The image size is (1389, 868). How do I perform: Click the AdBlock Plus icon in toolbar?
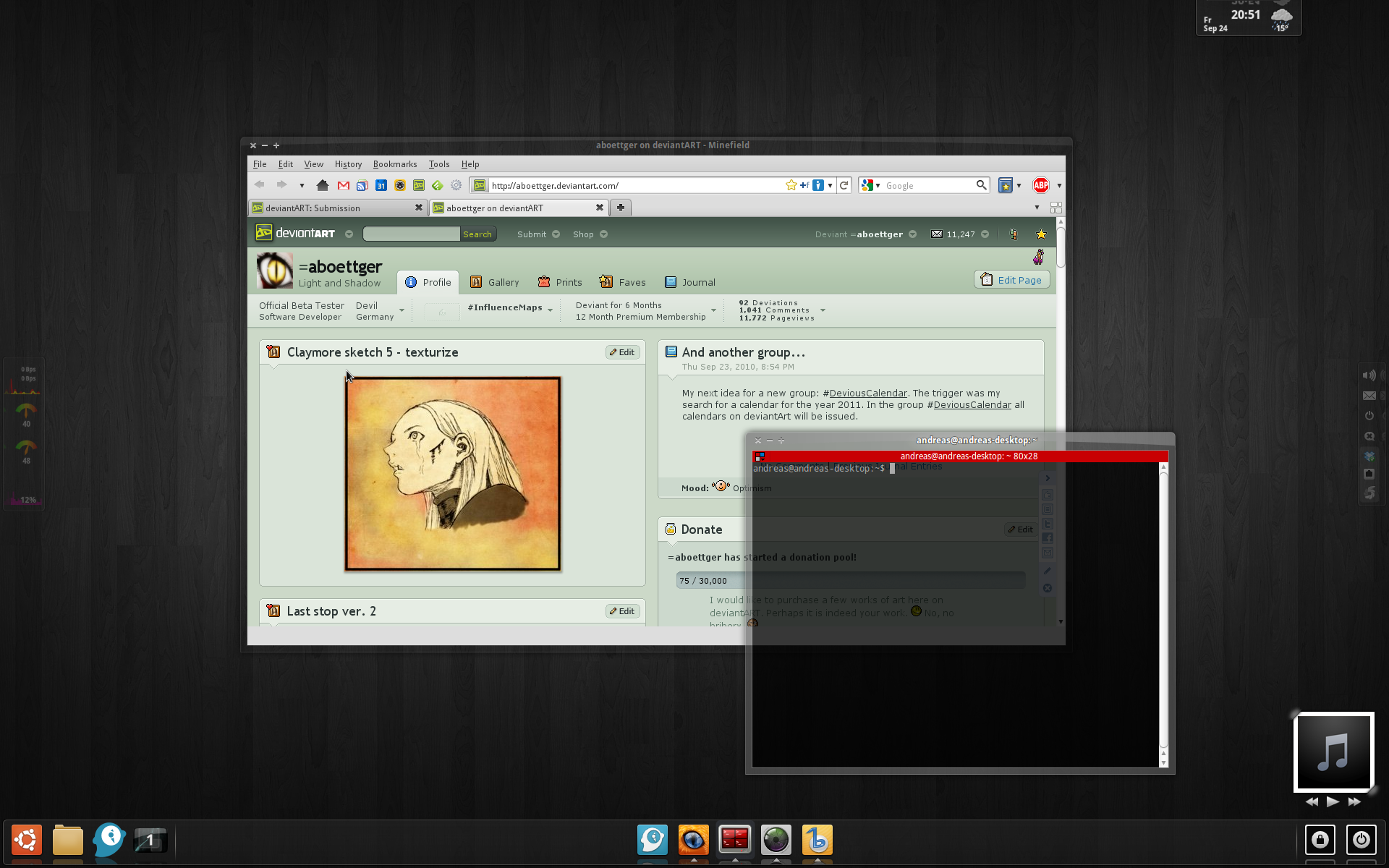click(x=1040, y=185)
